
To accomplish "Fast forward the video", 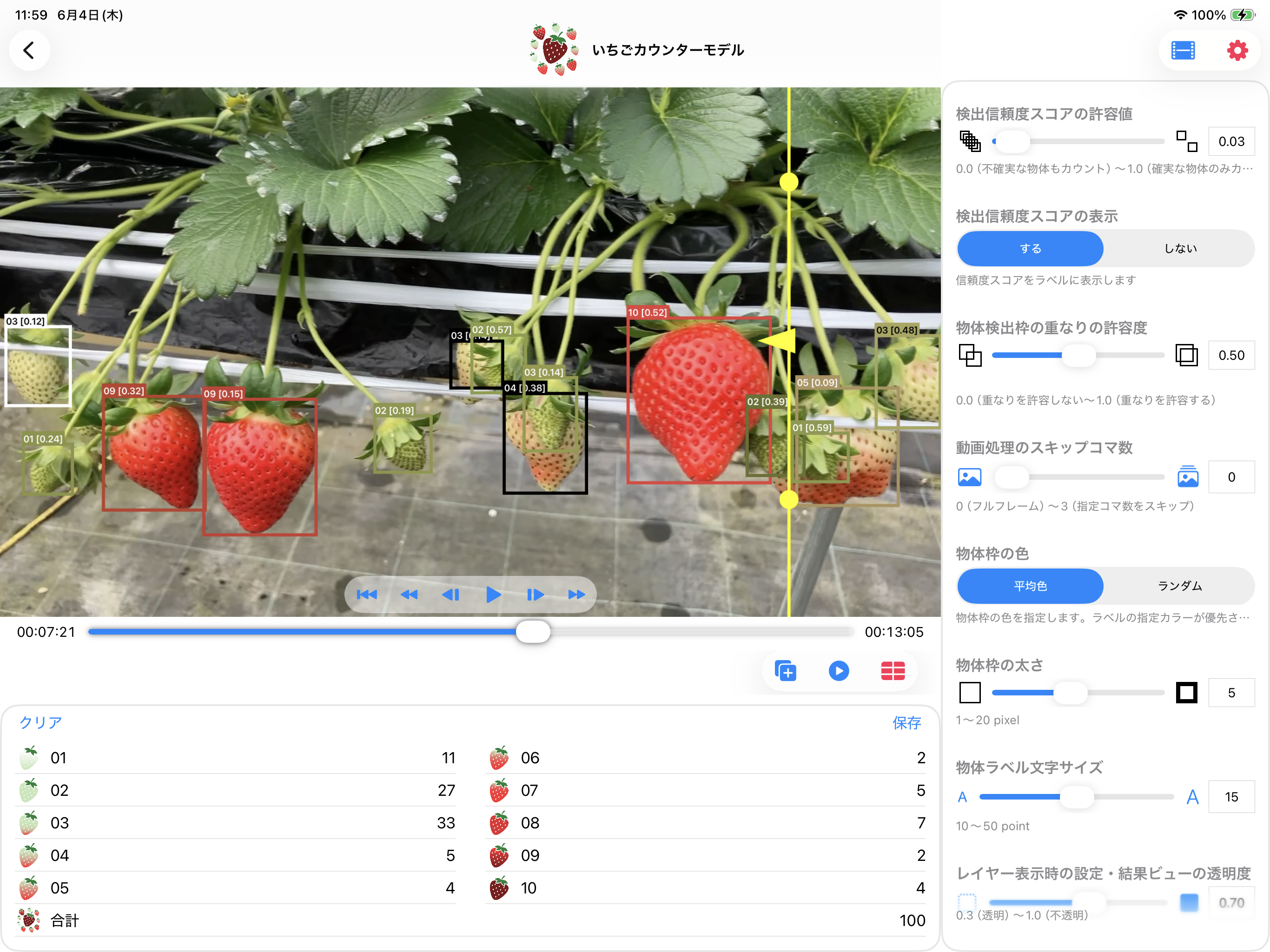I will click(x=576, y=595).
